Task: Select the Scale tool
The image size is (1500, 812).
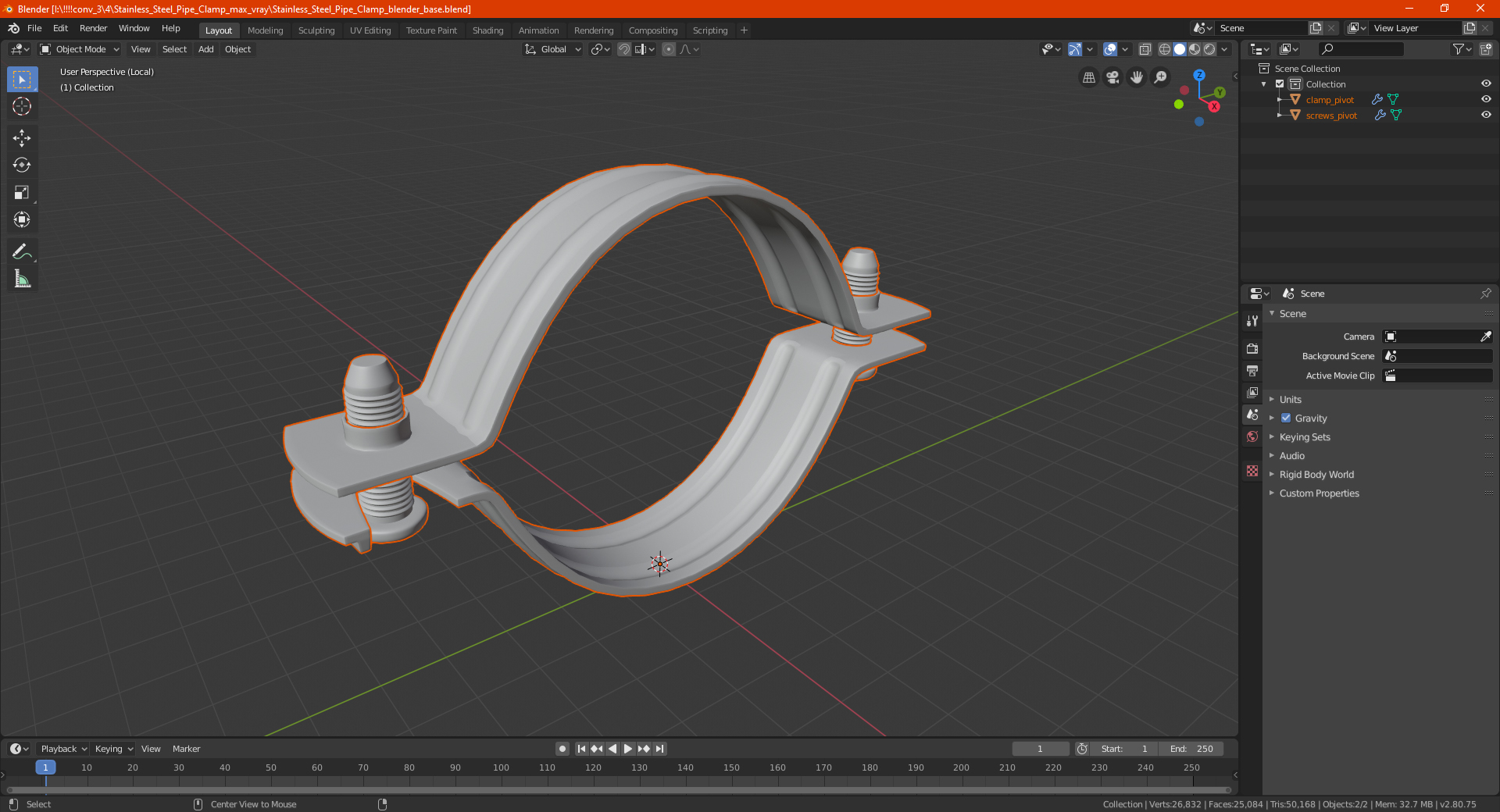Action: (x=22, y=192)
